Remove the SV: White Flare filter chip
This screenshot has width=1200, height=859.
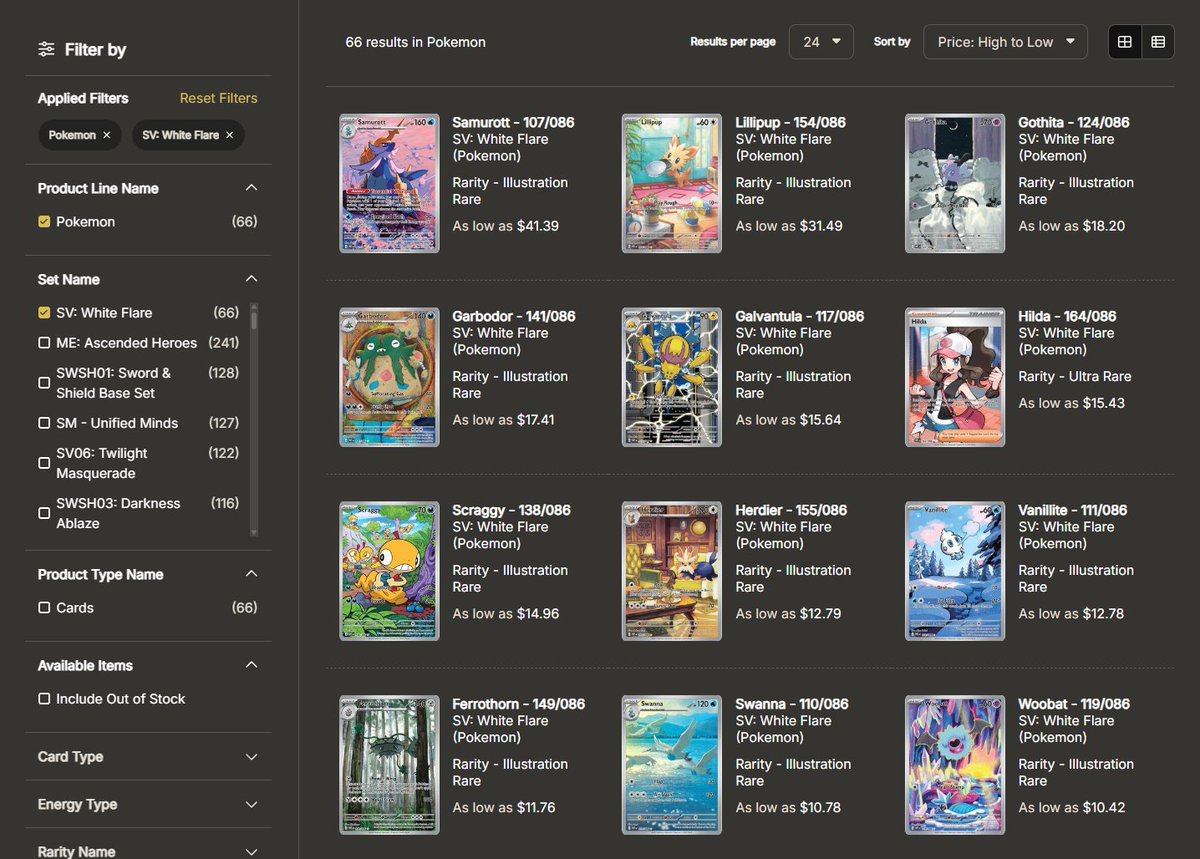pyautogui.click(x=229, y=135)
